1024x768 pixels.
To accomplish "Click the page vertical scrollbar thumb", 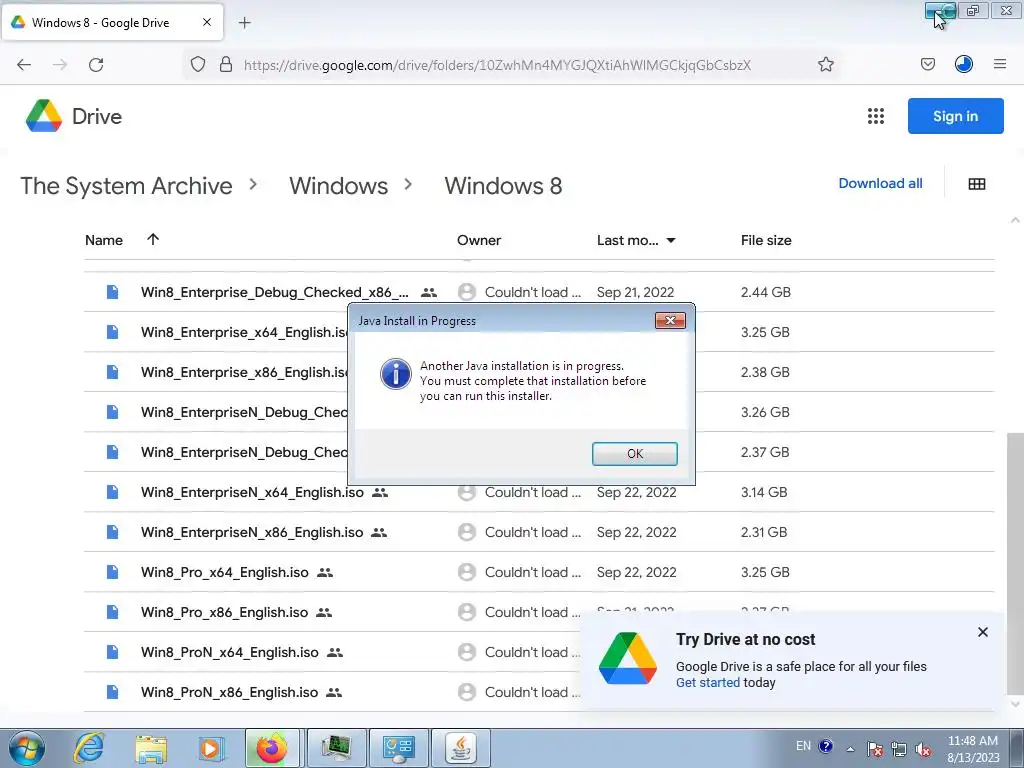I will pos(1015,565).
